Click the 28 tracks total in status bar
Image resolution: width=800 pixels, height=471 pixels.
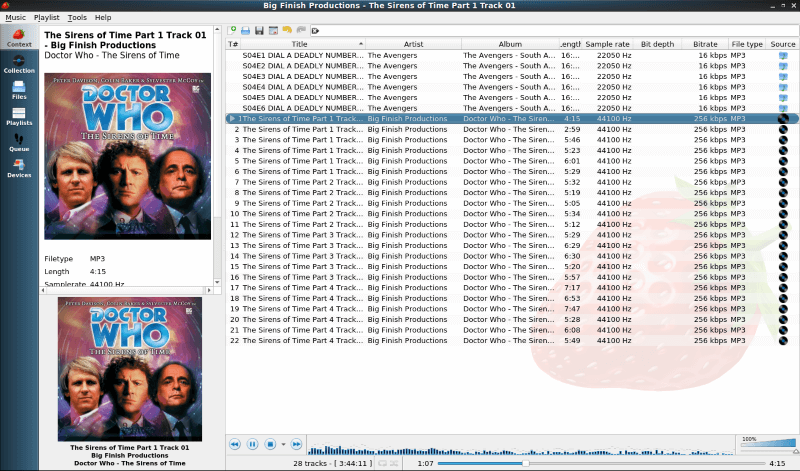pyautogui.click(x=333, y=463)
